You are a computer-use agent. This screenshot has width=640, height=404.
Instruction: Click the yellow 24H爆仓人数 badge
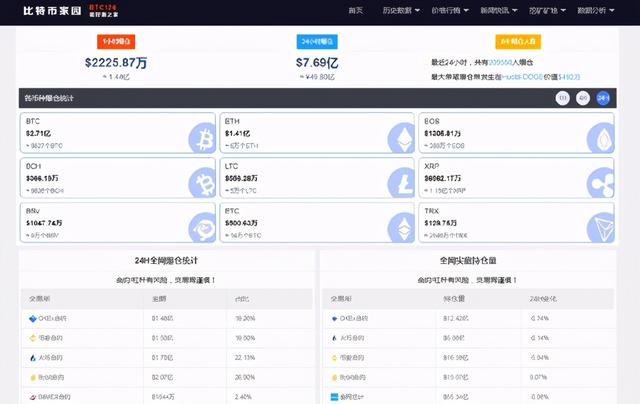[518, 42]
